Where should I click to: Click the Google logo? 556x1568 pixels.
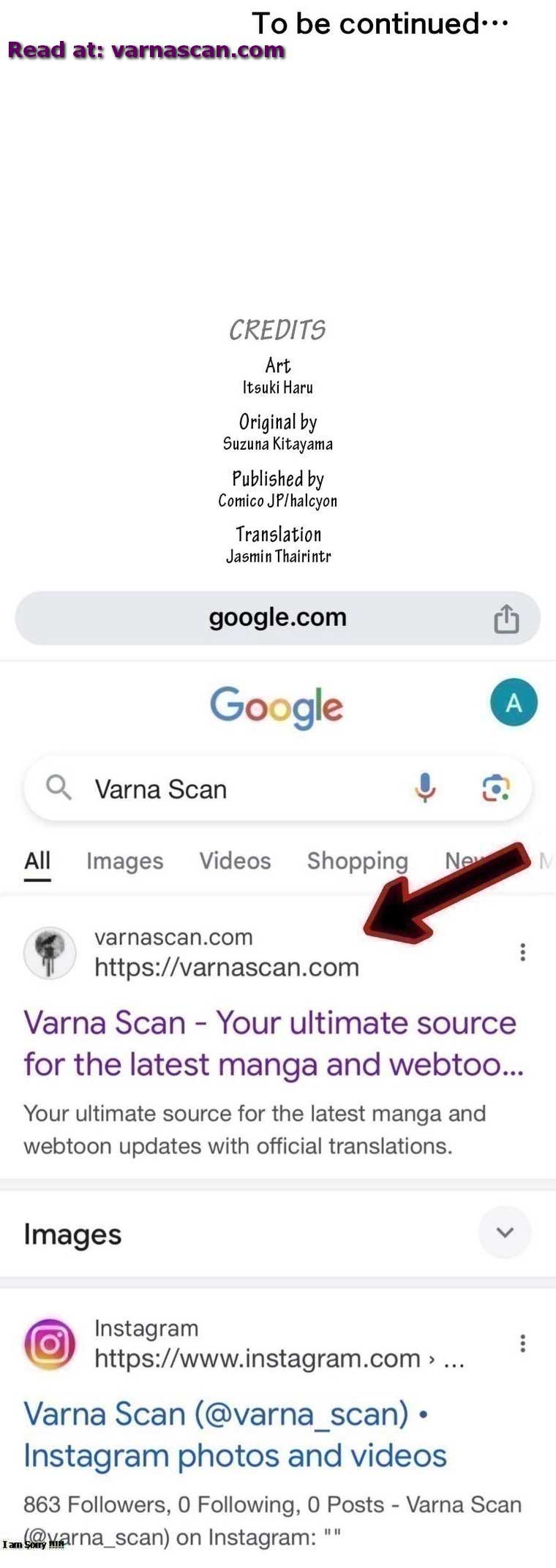pos(277,706)
